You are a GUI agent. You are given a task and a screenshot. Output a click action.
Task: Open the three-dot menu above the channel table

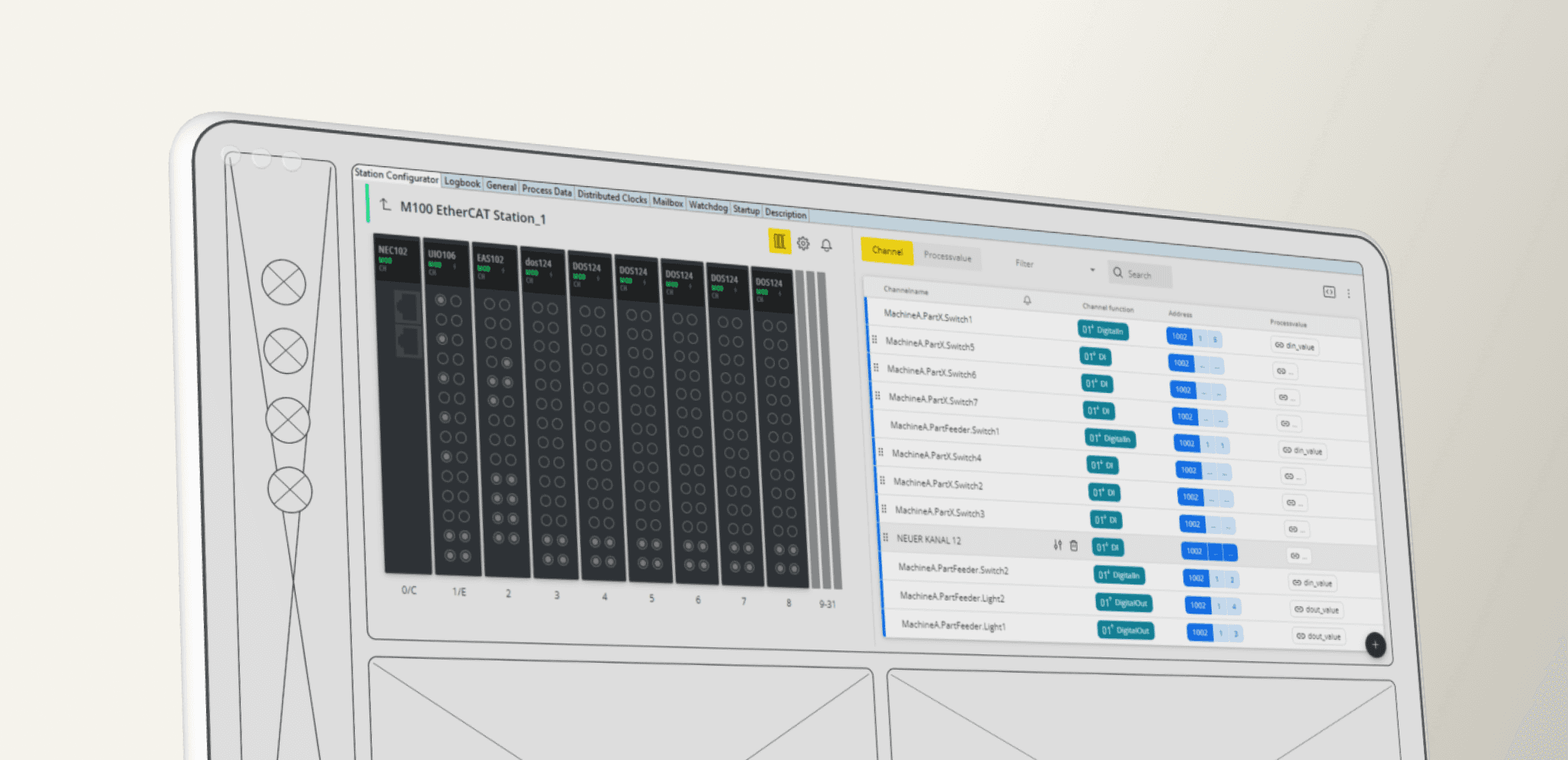(x=1349, y=293)
